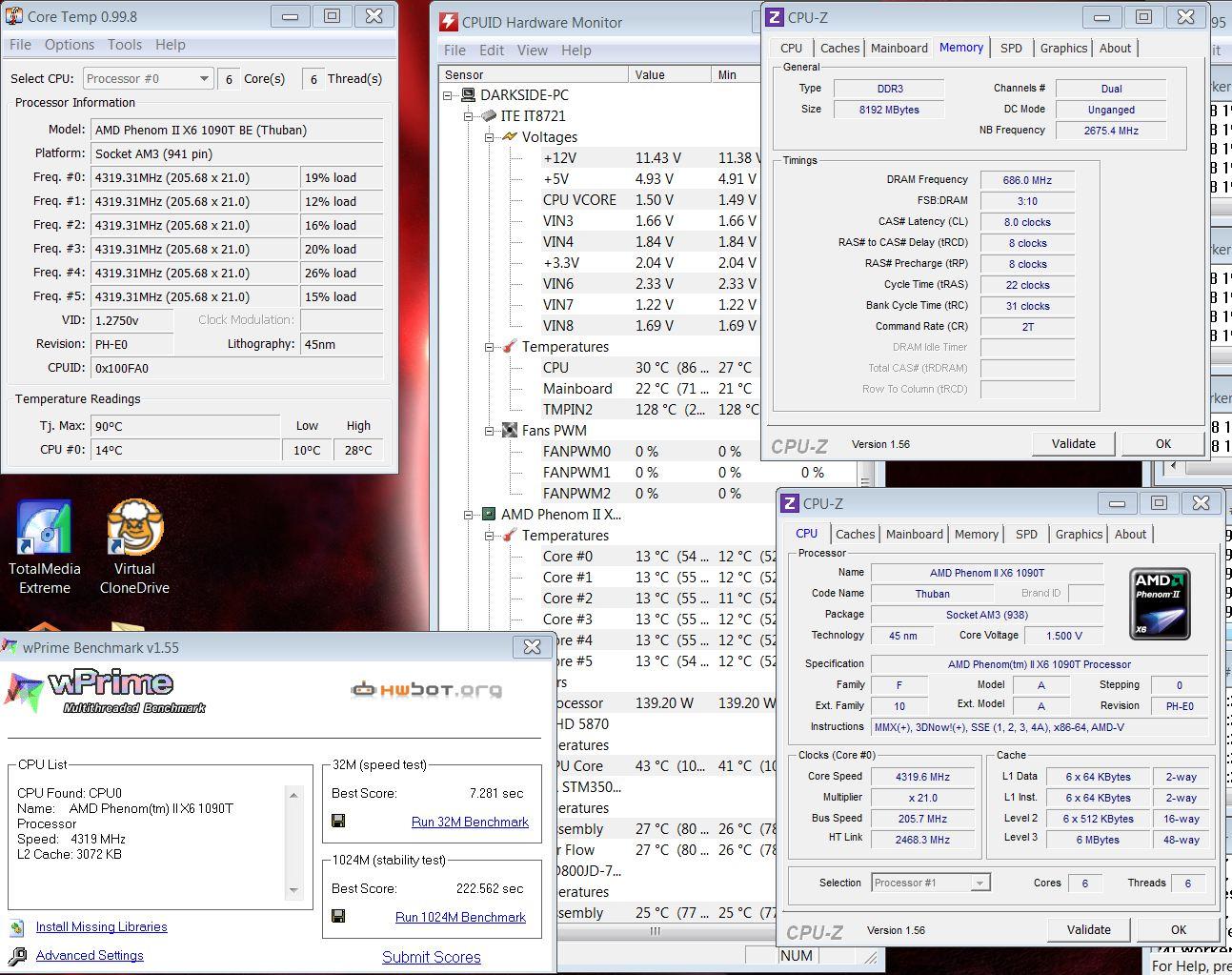
Task: Switch to SPD tab in Memory CPU-Z window
Action: tap(1011, 48)
